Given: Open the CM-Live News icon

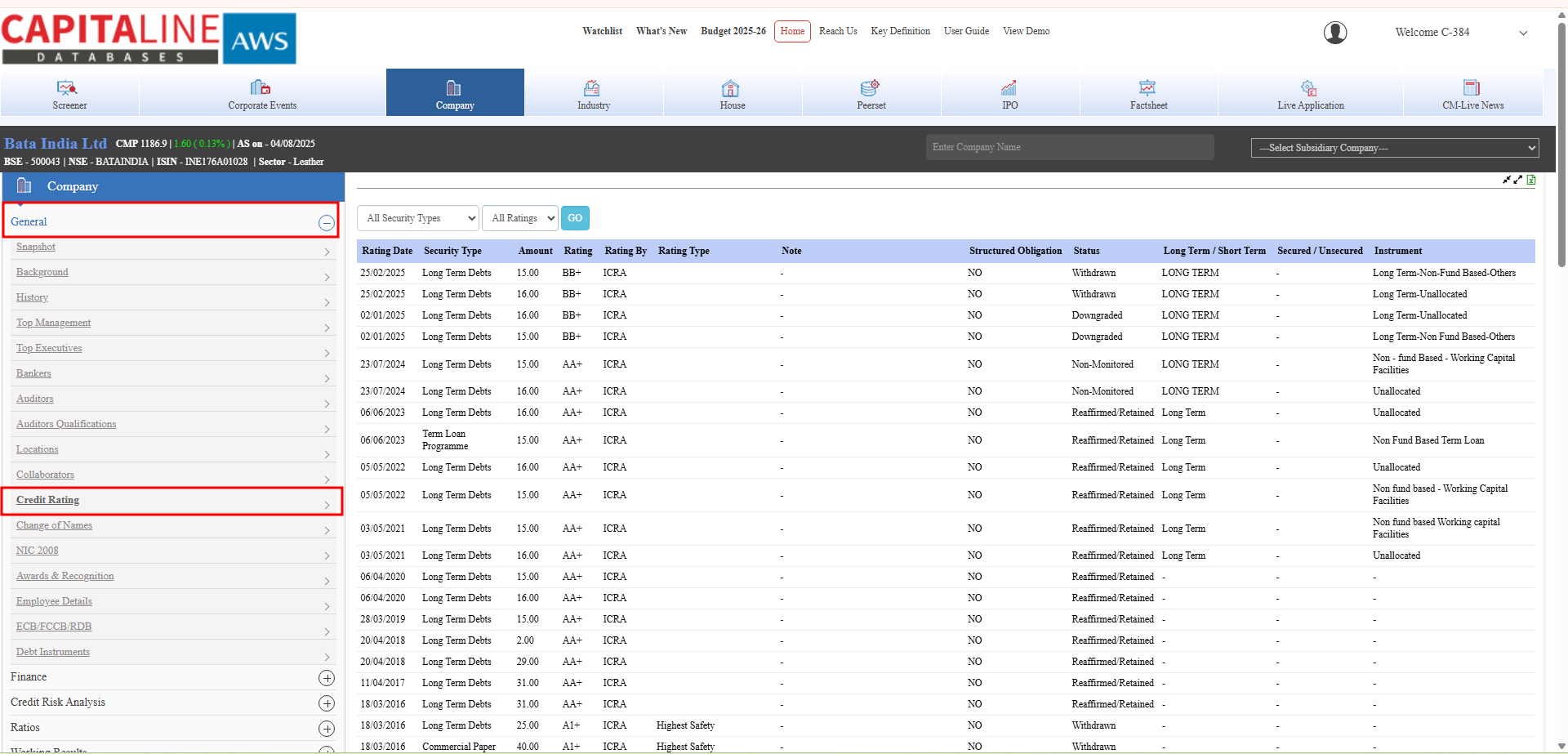Looking at the screenshot, I should click(x=1472, y=88).
